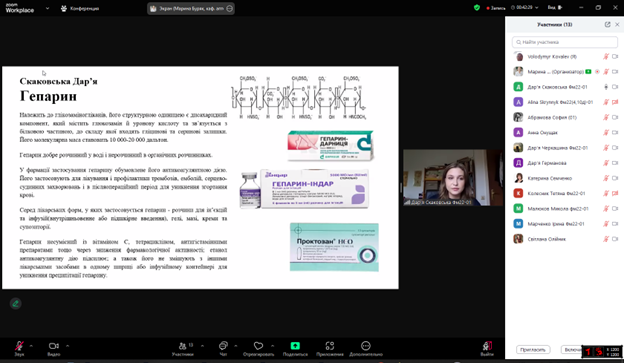The width and height of the screenshot is (624, 363).
Task: Open Участники participants panel icon
Action: [x=183, y=346]
